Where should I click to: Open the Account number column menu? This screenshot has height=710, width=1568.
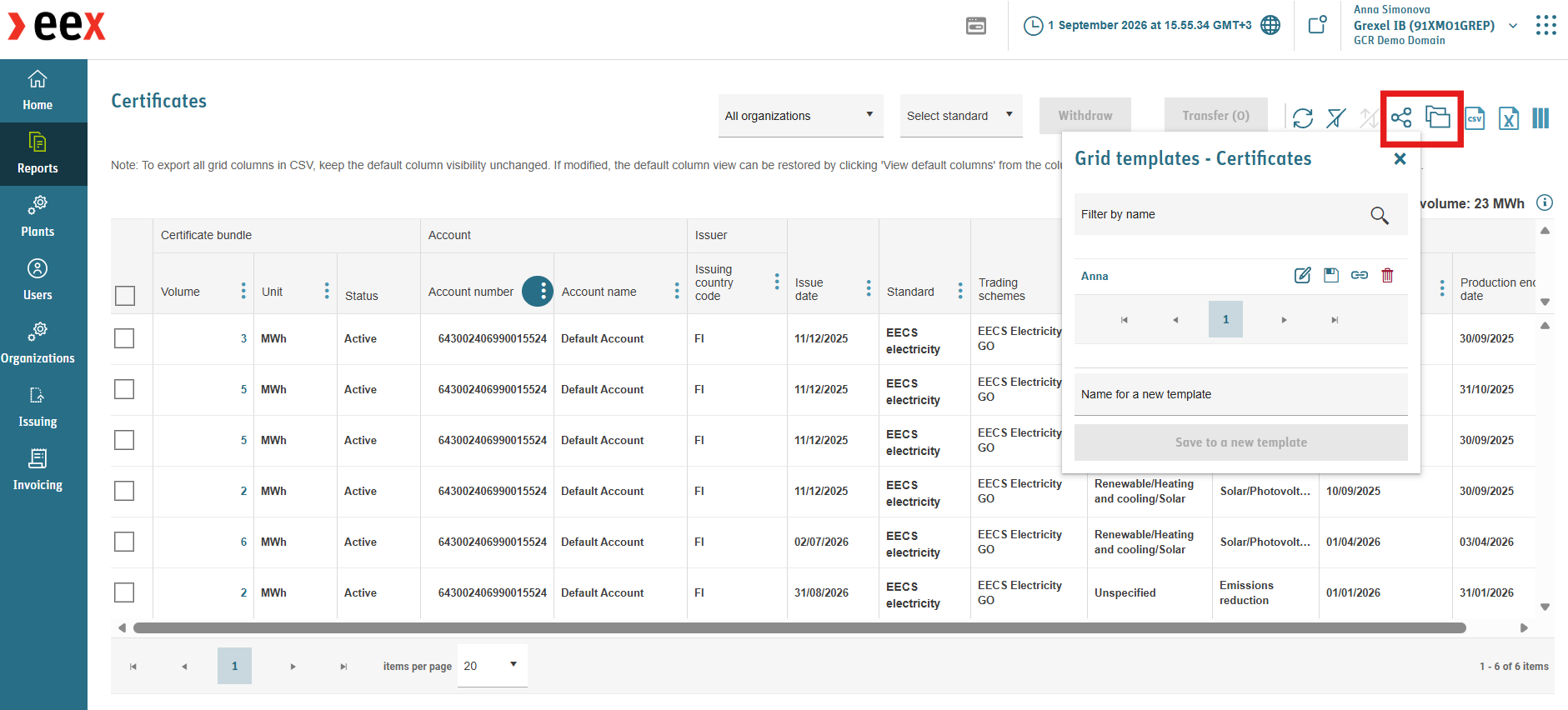tap(538, 291)
